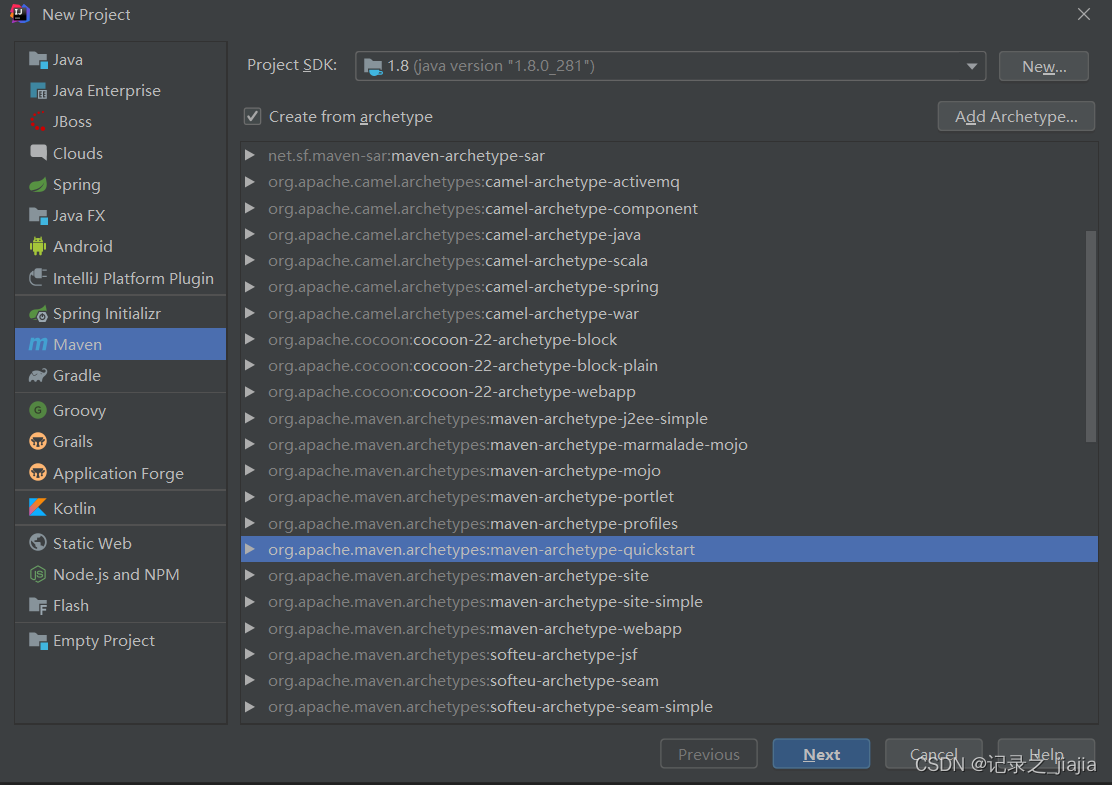Click the Maven m icon
Screen dimensions: 1112x785
(x=38, y=345)
